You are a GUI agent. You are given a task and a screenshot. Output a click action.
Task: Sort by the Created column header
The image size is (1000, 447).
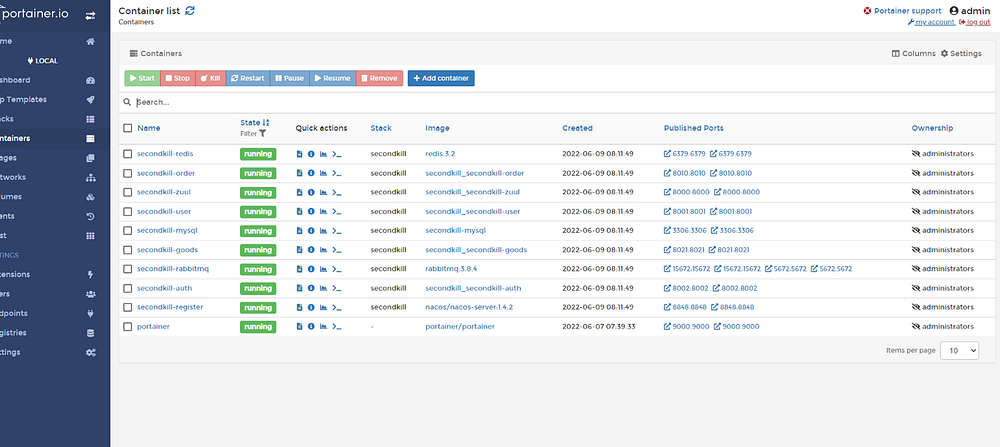pos(577,128)
